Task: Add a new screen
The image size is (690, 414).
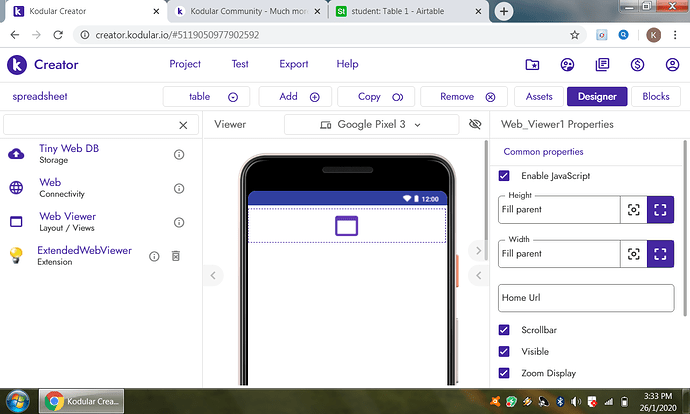Action: pyautogui.click(x=295, y=97)
